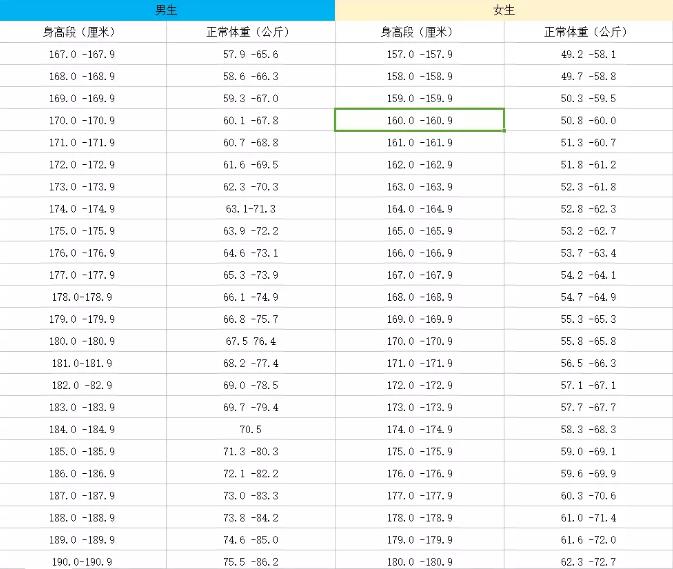The image size is (673, 569).
Task: Select the cell 182.0 -82.9
Action: pyautogui.click(x=83, y=385)
